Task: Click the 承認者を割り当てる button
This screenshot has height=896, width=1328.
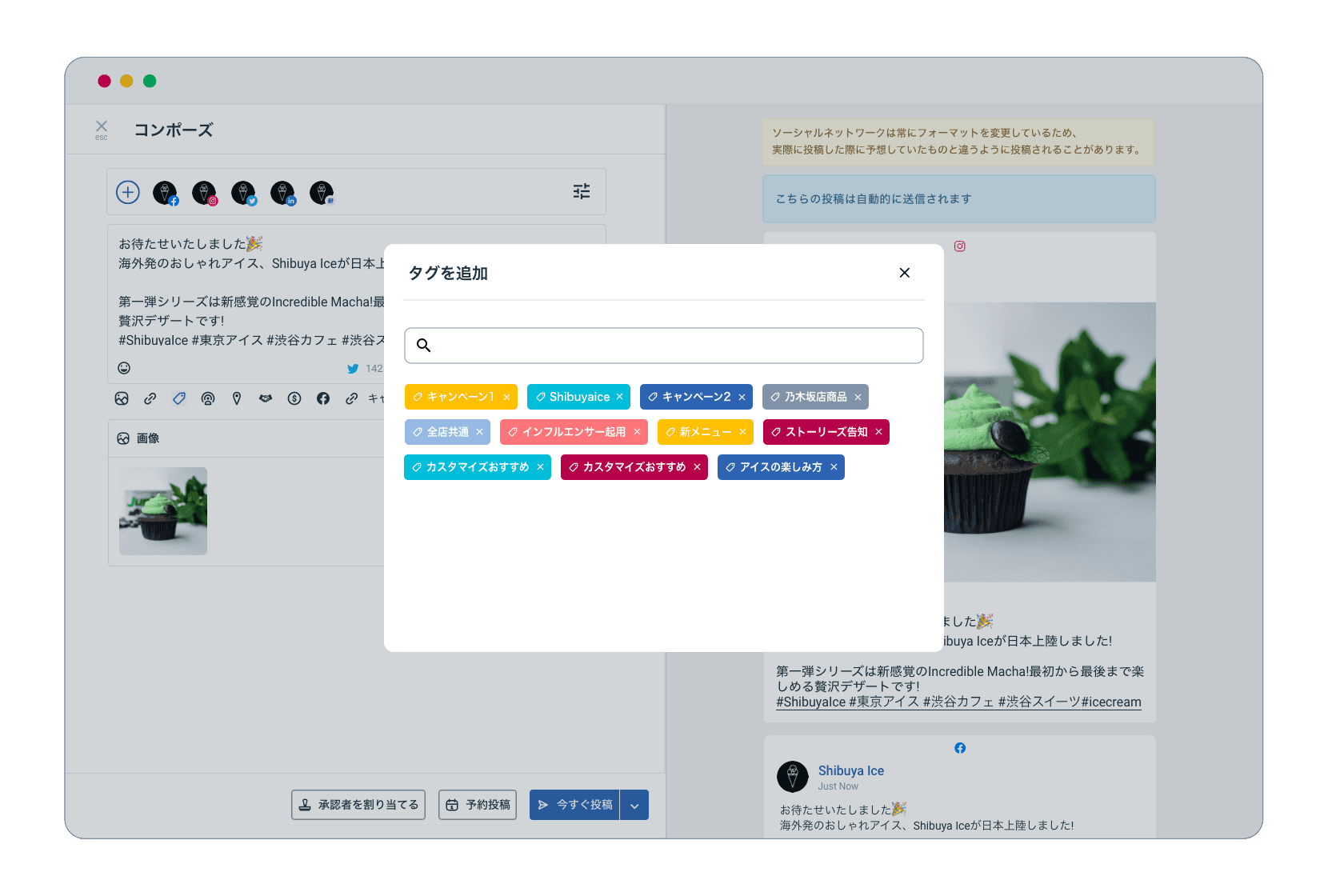Action: point(358,805)
